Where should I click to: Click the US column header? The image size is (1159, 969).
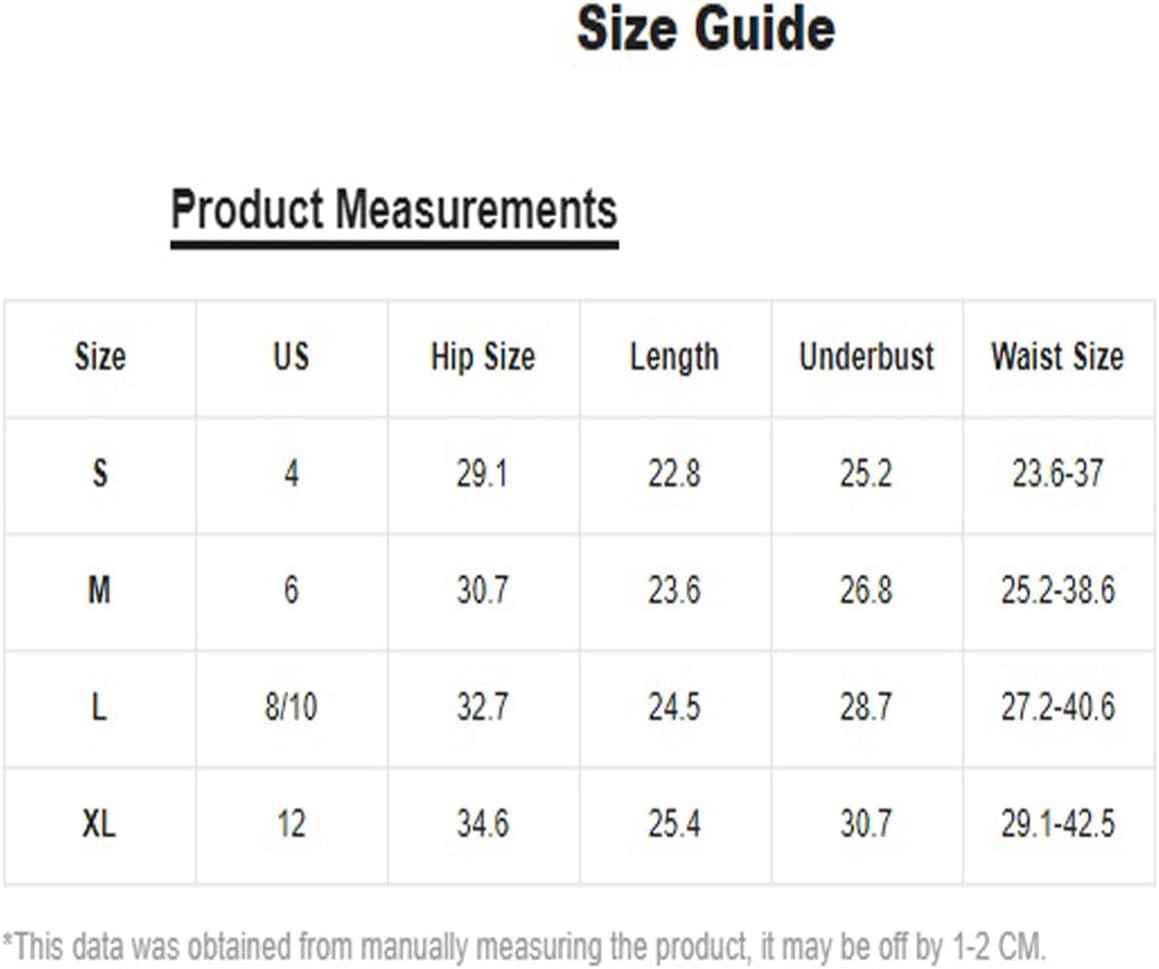291,356
